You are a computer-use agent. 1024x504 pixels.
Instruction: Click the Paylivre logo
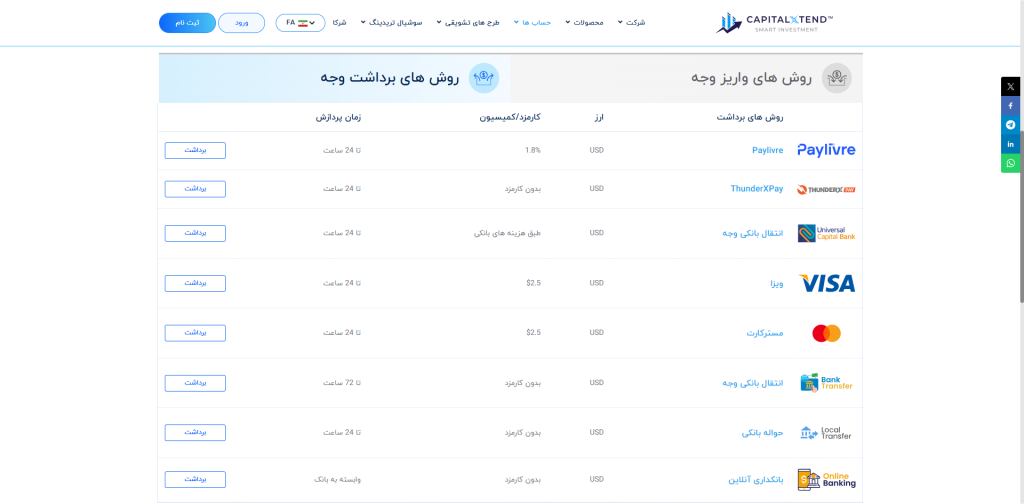pyautogui.click(x=826, y=150)
